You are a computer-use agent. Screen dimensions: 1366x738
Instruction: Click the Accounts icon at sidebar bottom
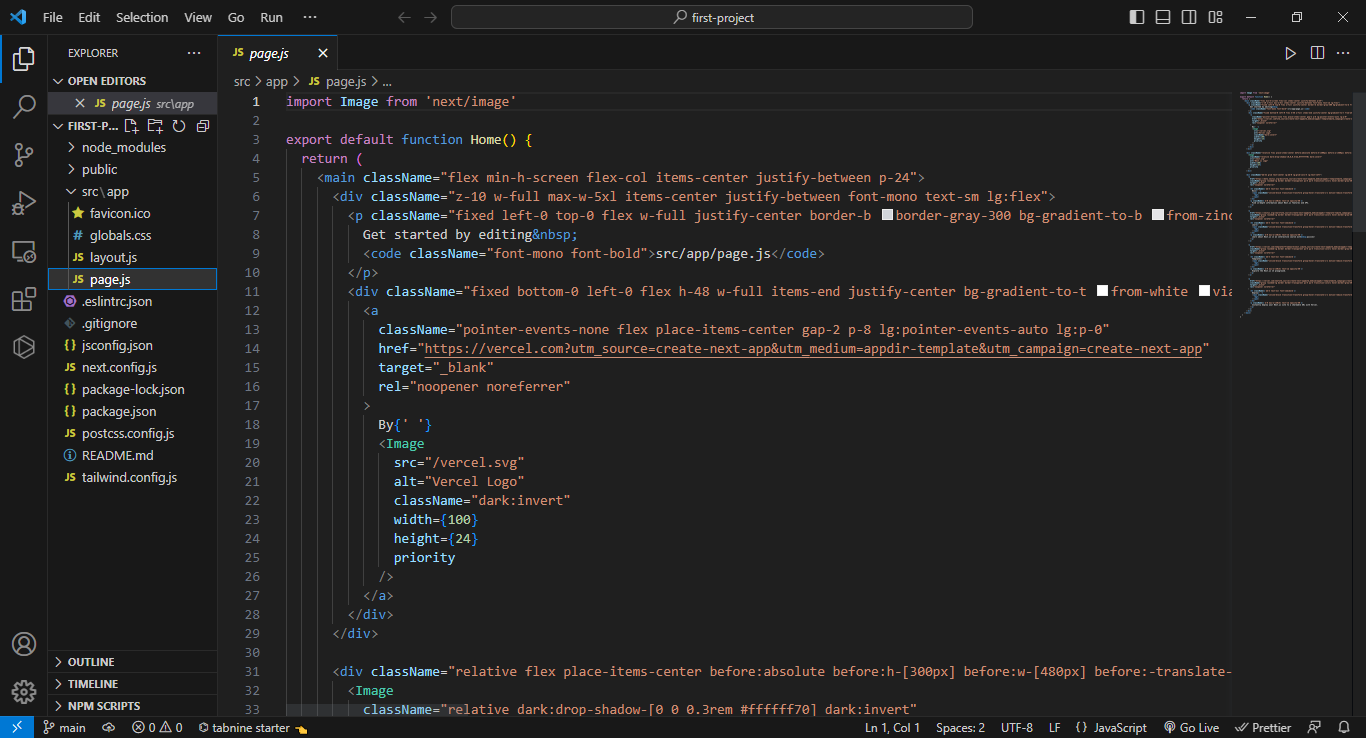[24, 643]
